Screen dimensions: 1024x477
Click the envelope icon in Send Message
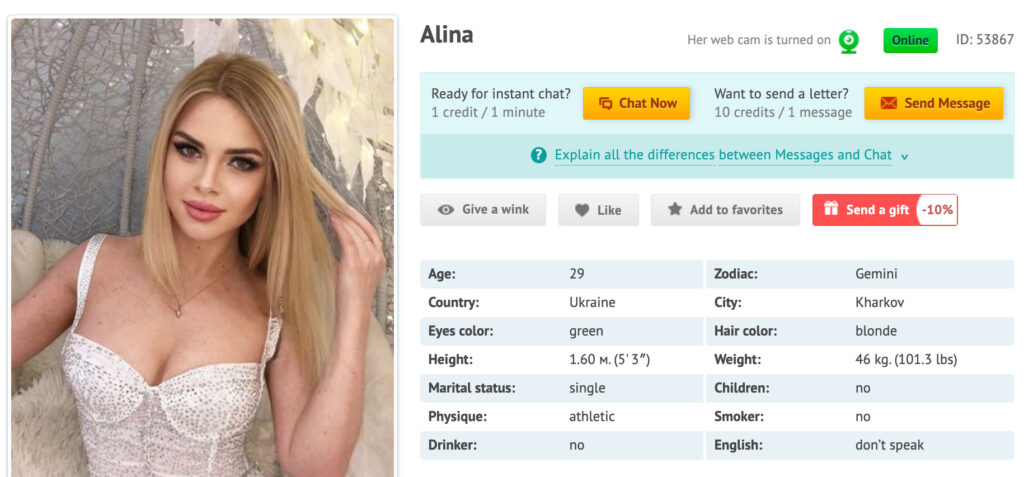[887, 103]
